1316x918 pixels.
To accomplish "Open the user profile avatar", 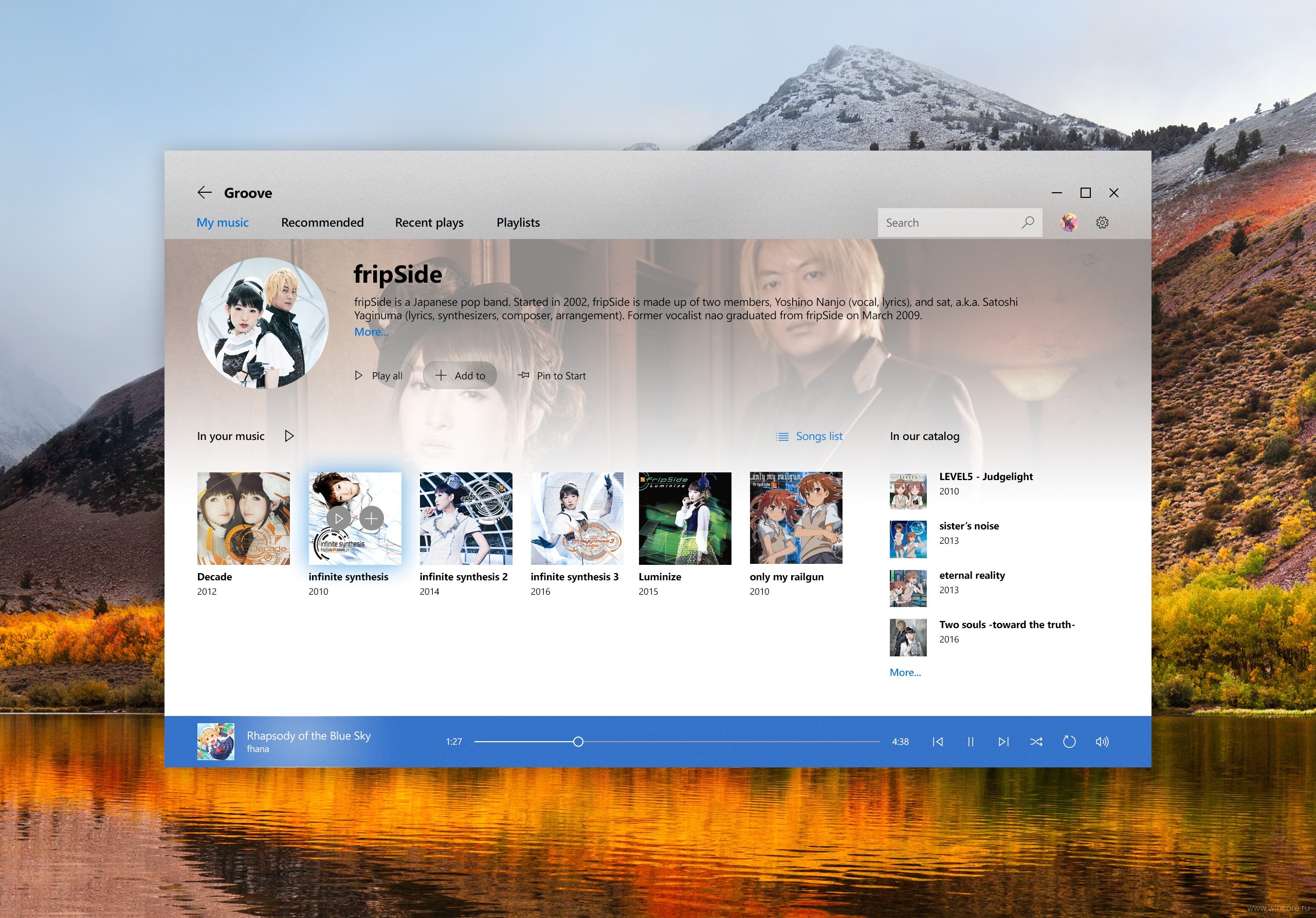I will click(1068, 223).
